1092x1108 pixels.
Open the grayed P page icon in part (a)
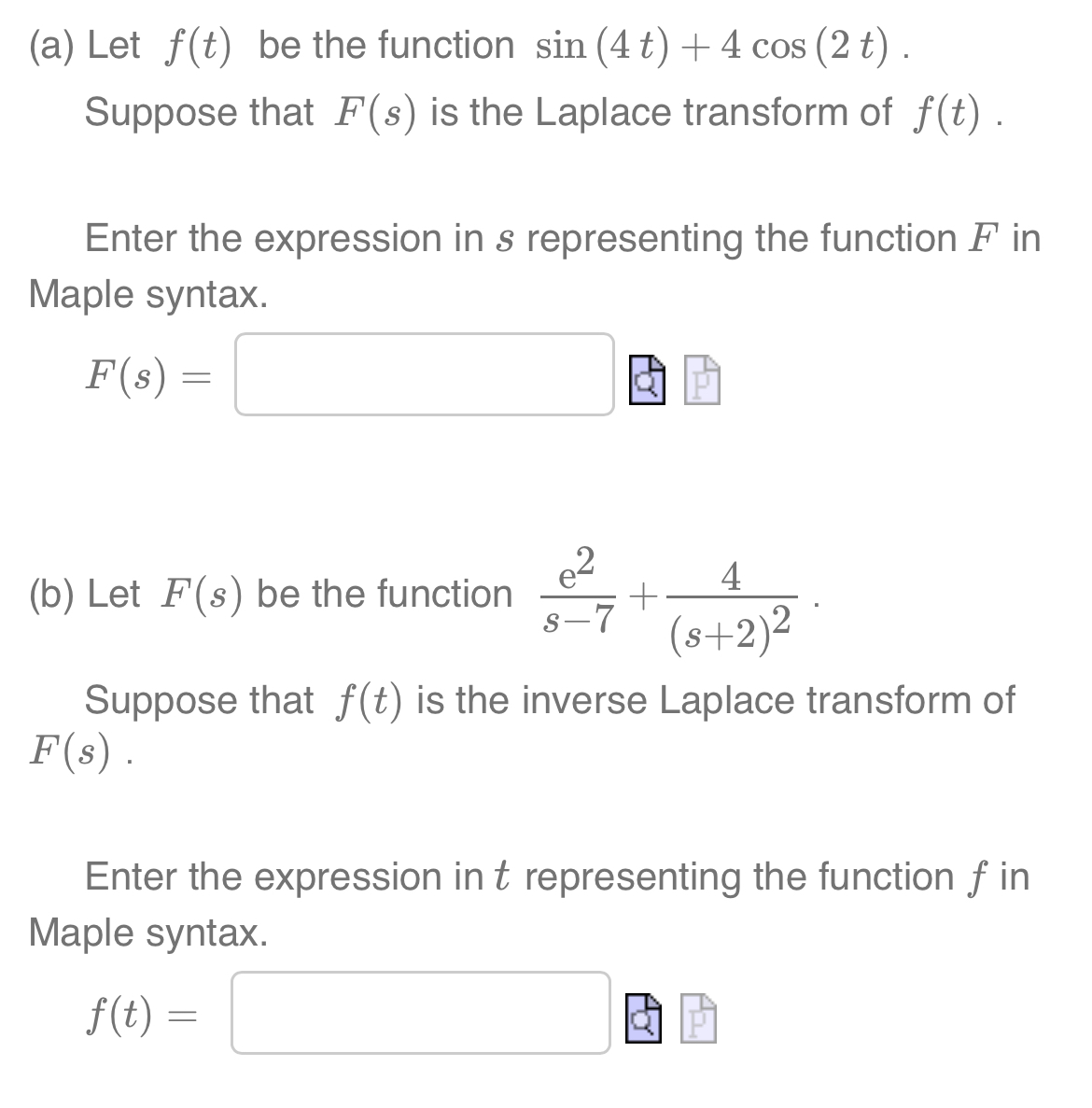pos(700,379)
